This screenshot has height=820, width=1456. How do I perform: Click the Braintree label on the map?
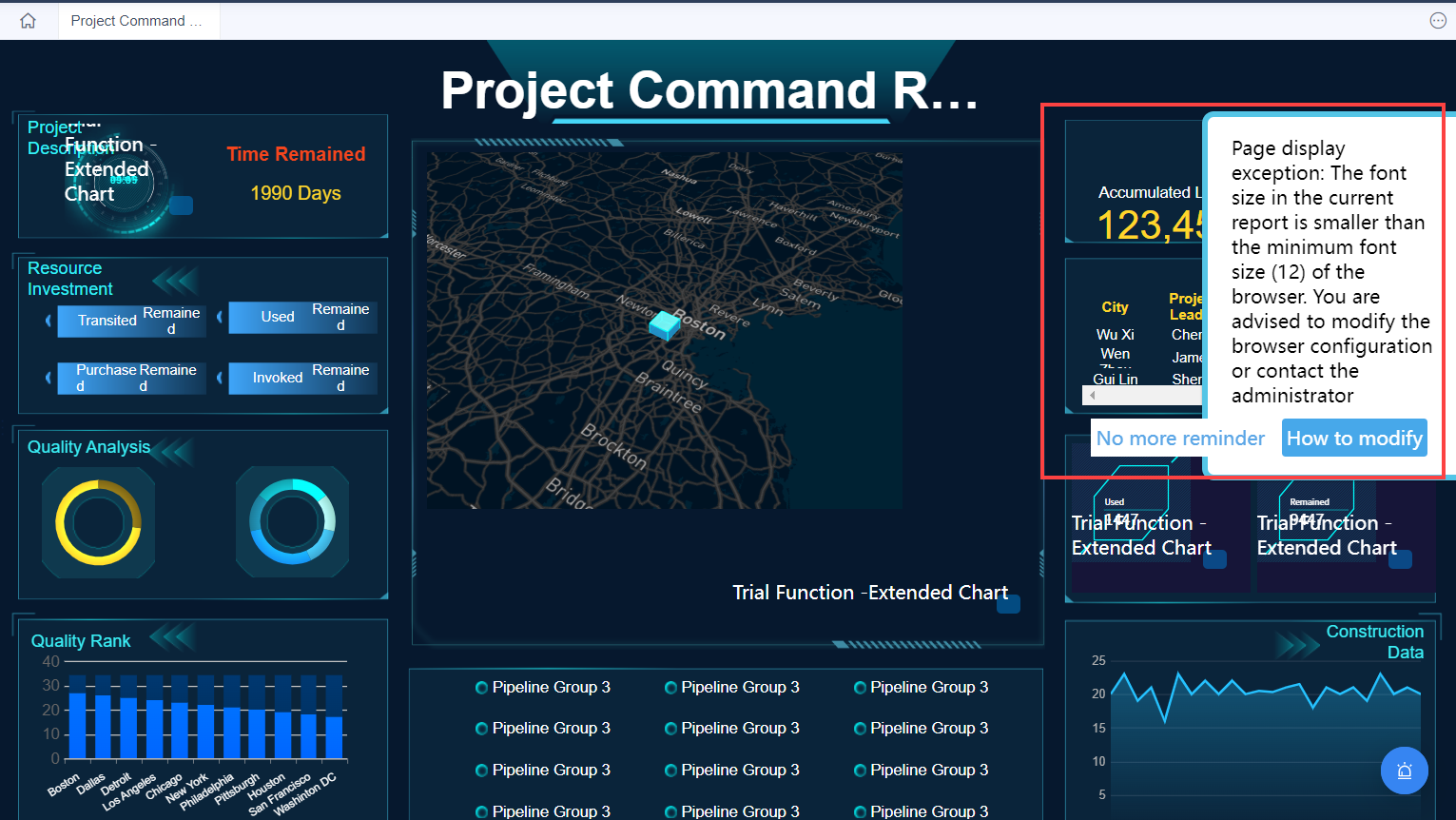point(669,393)
